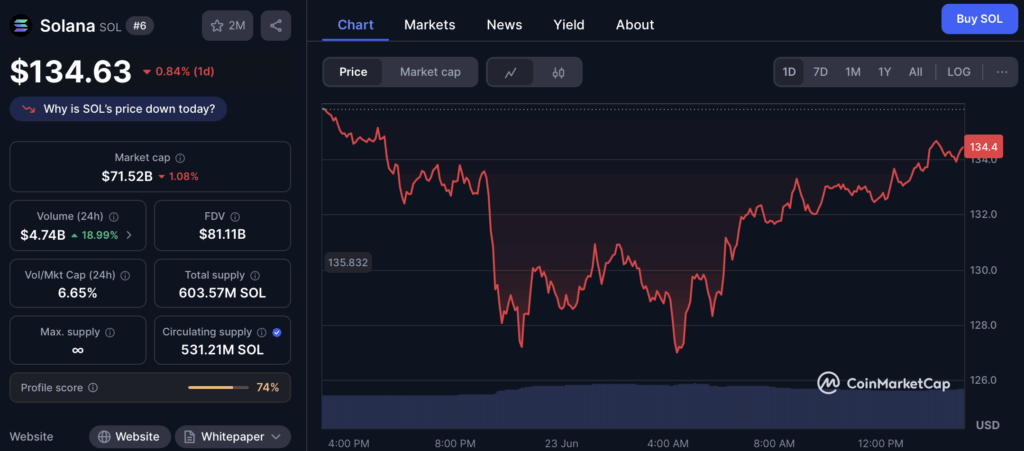The height and width of the screenshot is (451, 1024).
Task: Click the Solana logo icon
Action: pyautogui.click(x=21, y=25)
